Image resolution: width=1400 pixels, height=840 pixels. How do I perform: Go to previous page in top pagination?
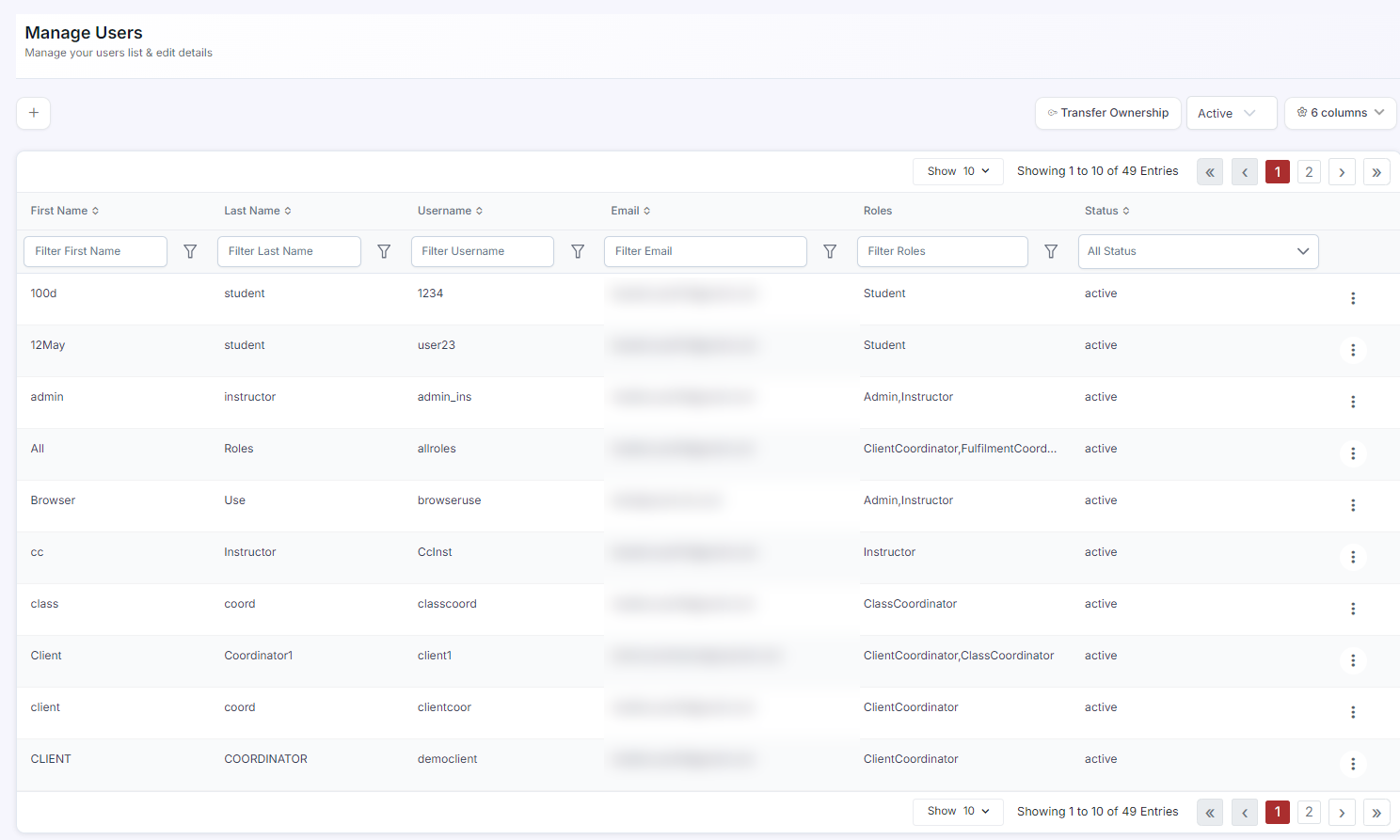point(1245,172)
